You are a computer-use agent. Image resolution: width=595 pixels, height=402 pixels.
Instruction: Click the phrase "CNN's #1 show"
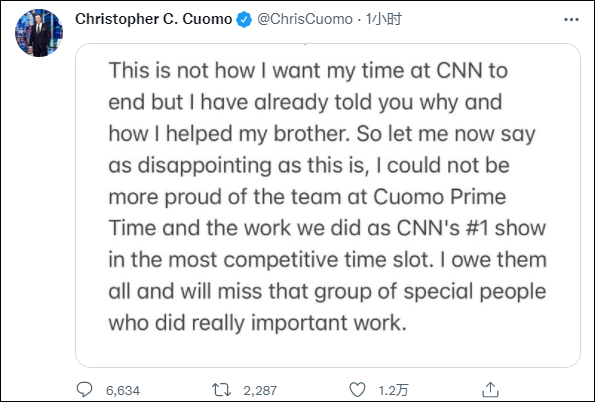tap(471, 228)
